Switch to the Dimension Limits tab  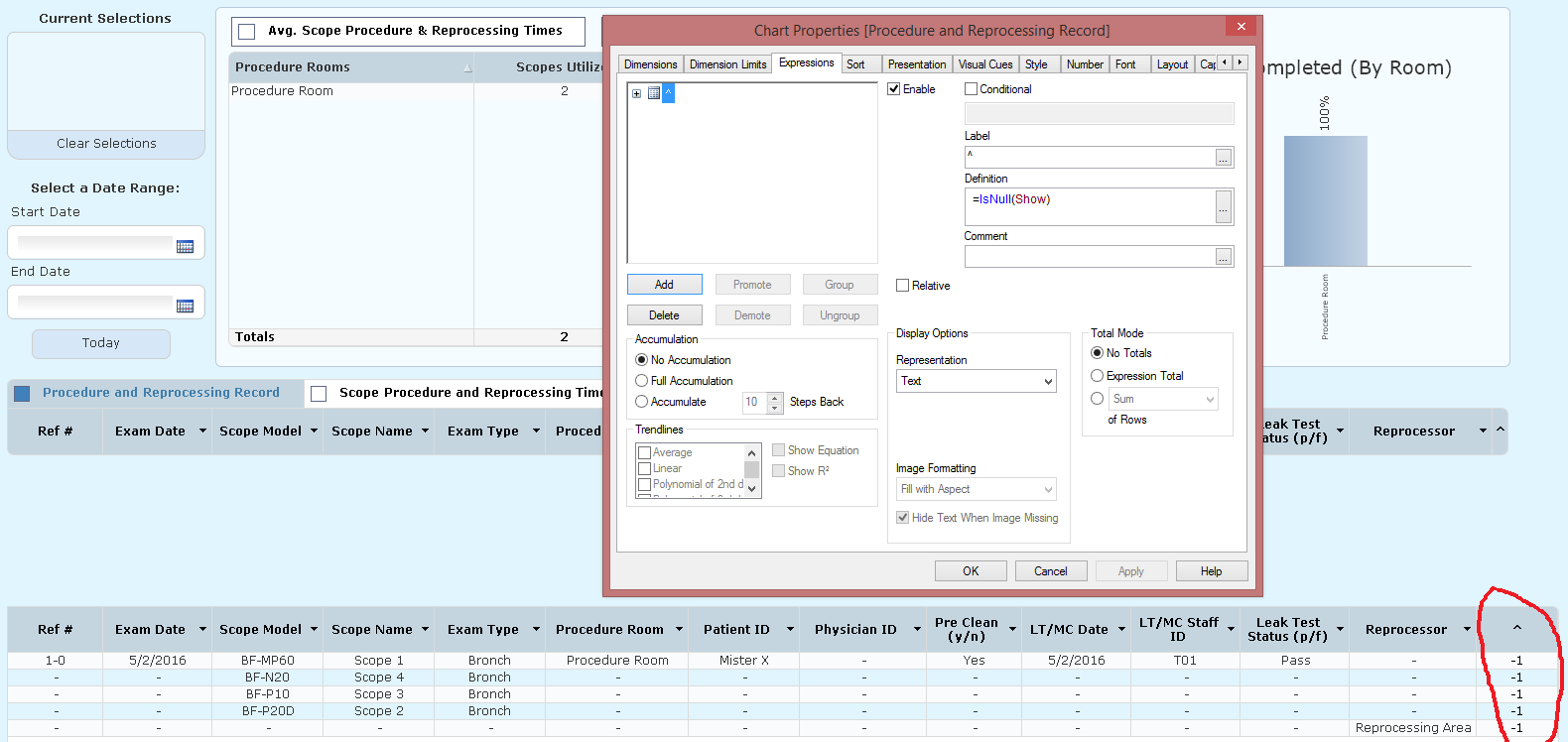(728, 64)
